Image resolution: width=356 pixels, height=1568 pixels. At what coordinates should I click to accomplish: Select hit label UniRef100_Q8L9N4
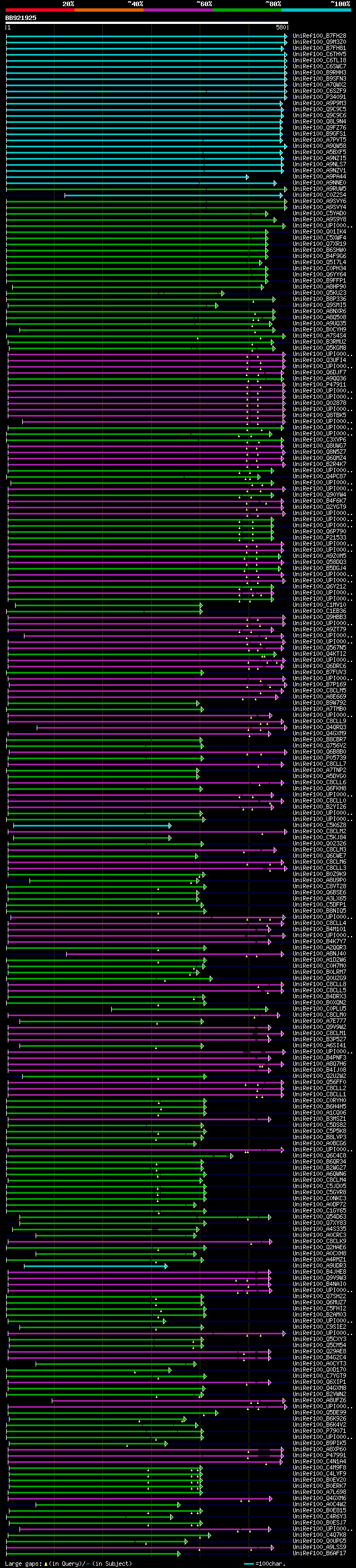(x=319, y=122)
